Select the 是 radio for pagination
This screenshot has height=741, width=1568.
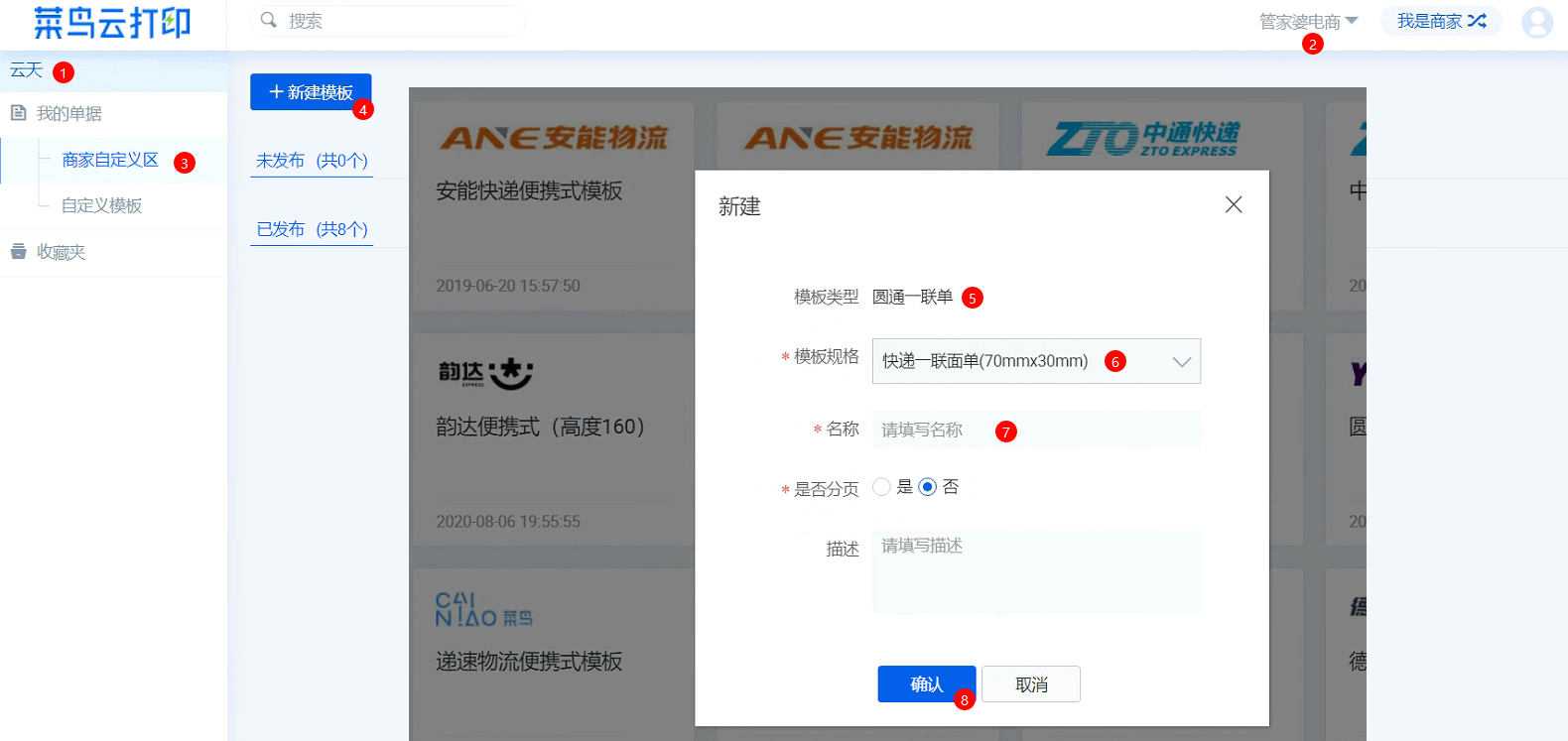pos(881,487)
